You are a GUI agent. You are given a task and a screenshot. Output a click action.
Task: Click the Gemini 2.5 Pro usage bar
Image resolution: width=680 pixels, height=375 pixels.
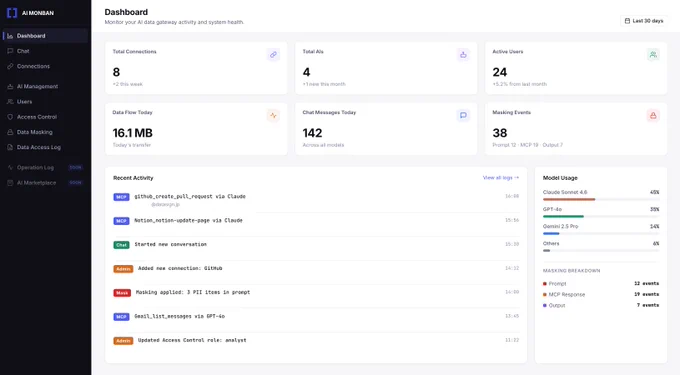click(x=601, y=234)
